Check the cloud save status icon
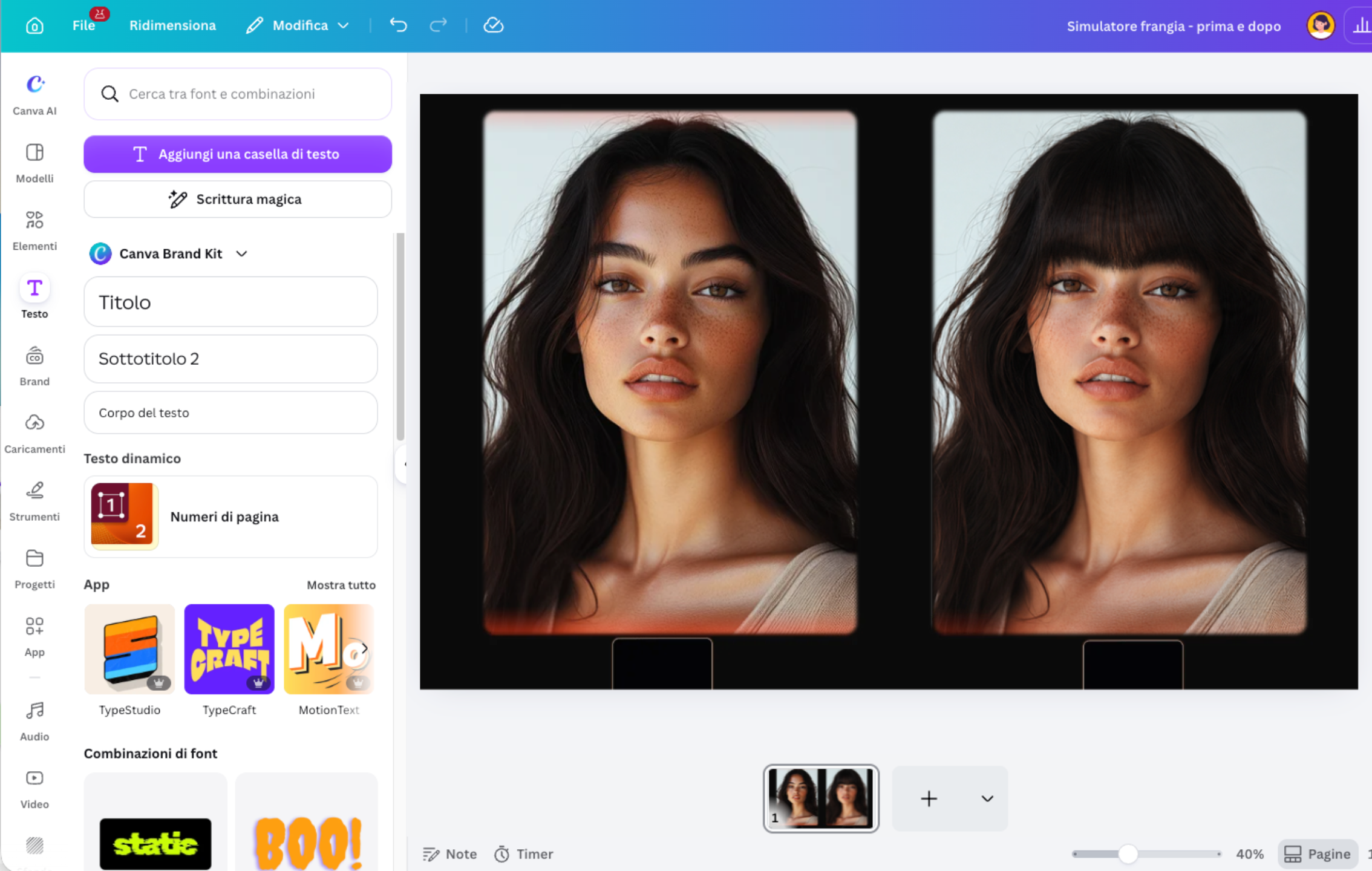The width and height of the screenshot is (1372, 871). (x=493, y=25)
